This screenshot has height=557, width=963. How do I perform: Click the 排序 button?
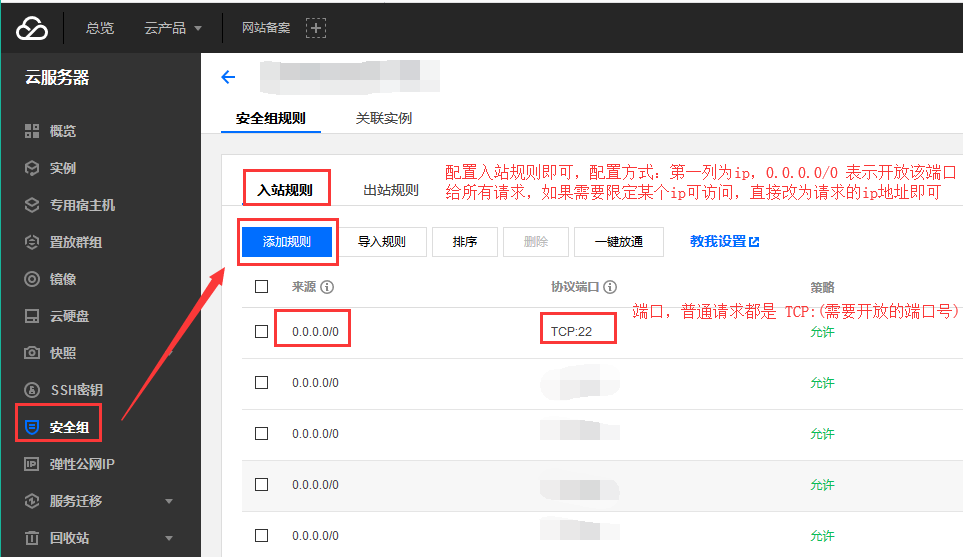465,242
